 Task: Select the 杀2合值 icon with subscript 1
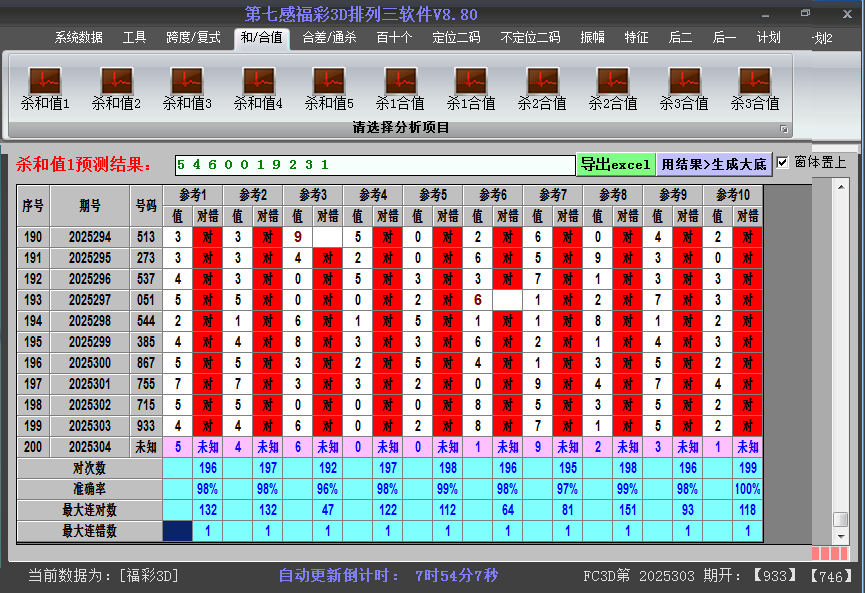click(x=542, y=81)
